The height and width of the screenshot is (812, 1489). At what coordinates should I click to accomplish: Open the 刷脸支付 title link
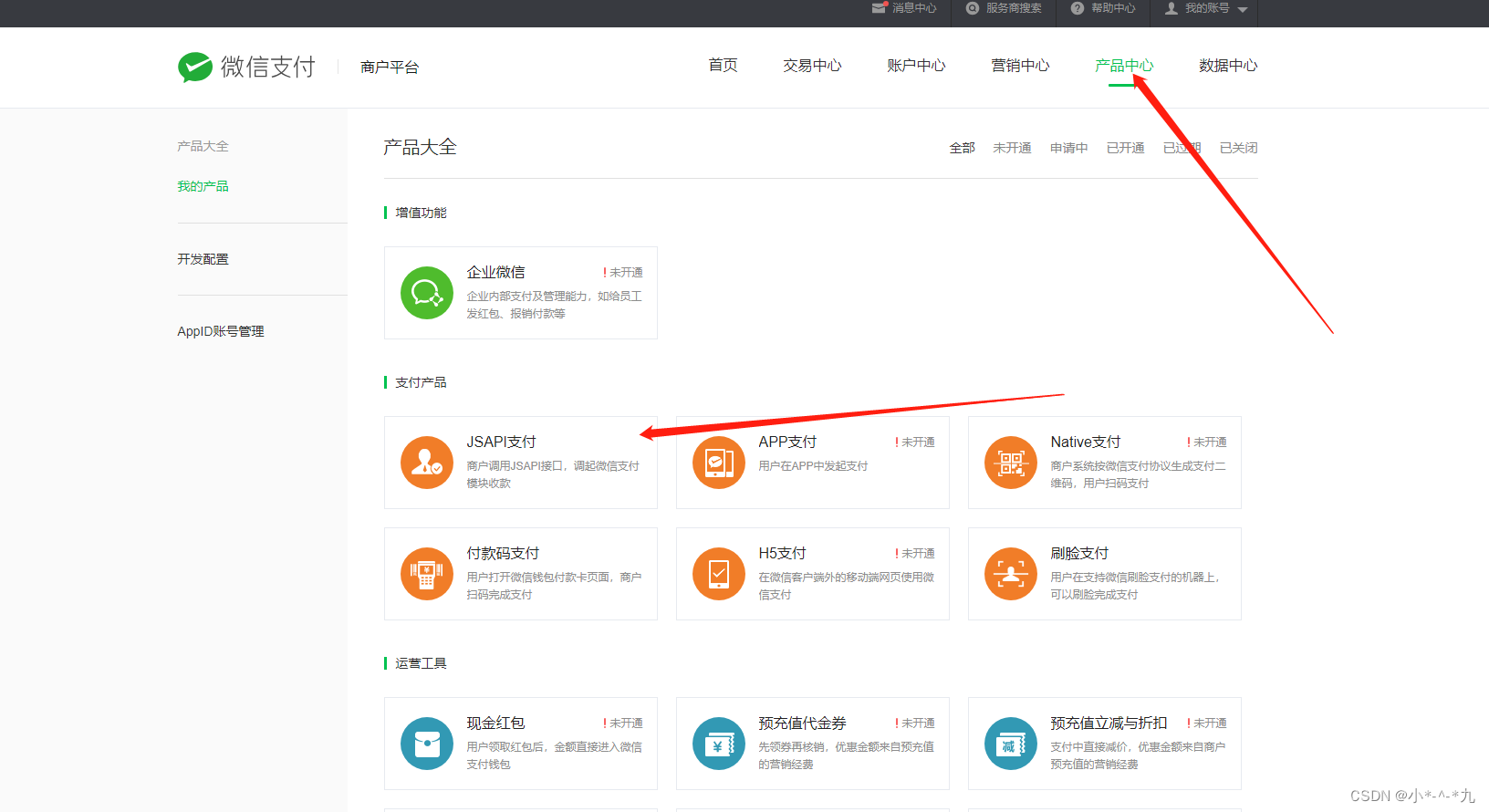point(1079,553)
